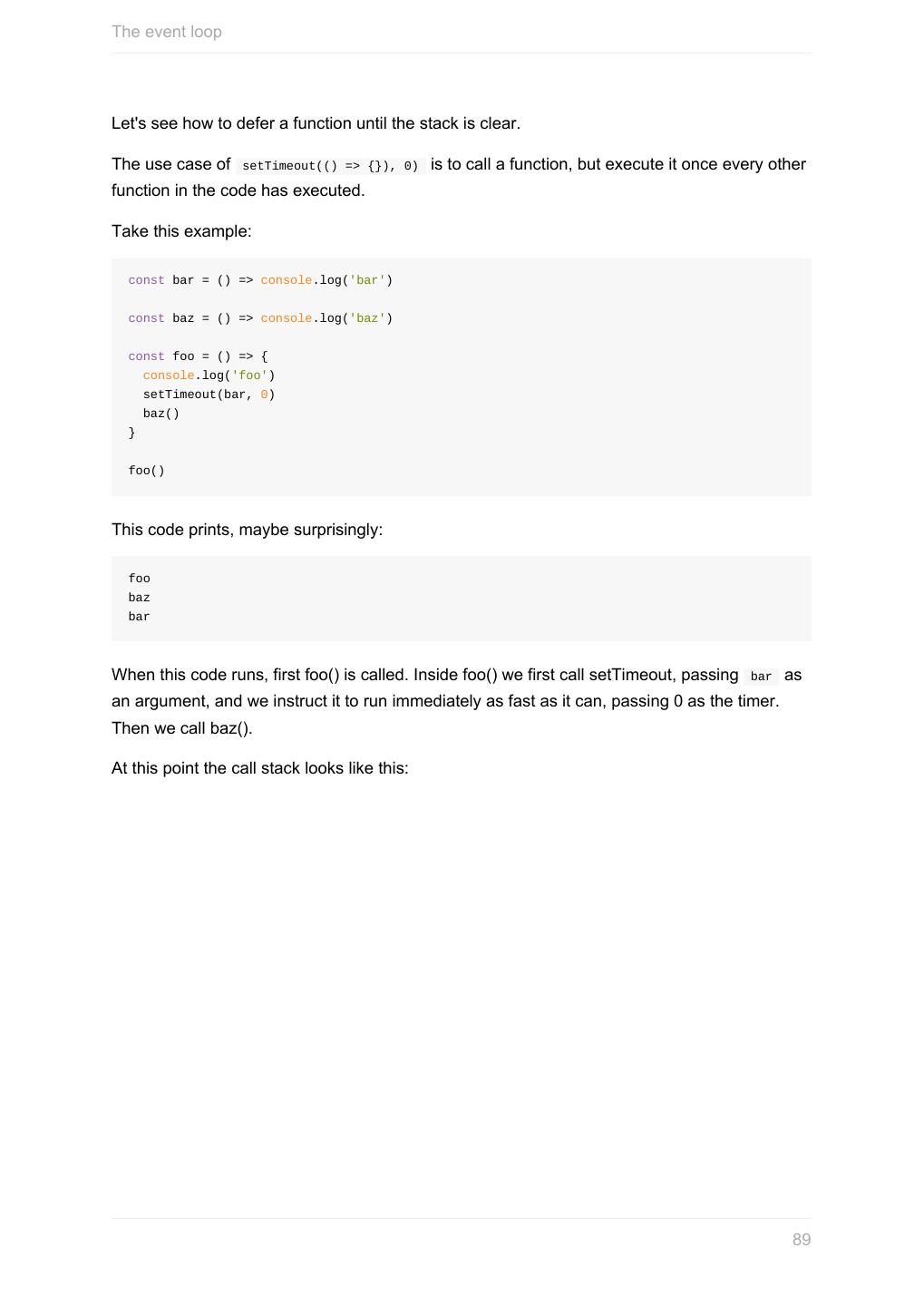Click the "baz" line in the output block
Screen dimensions: 924x1306
pyautogui.click(x=140, y=598)
